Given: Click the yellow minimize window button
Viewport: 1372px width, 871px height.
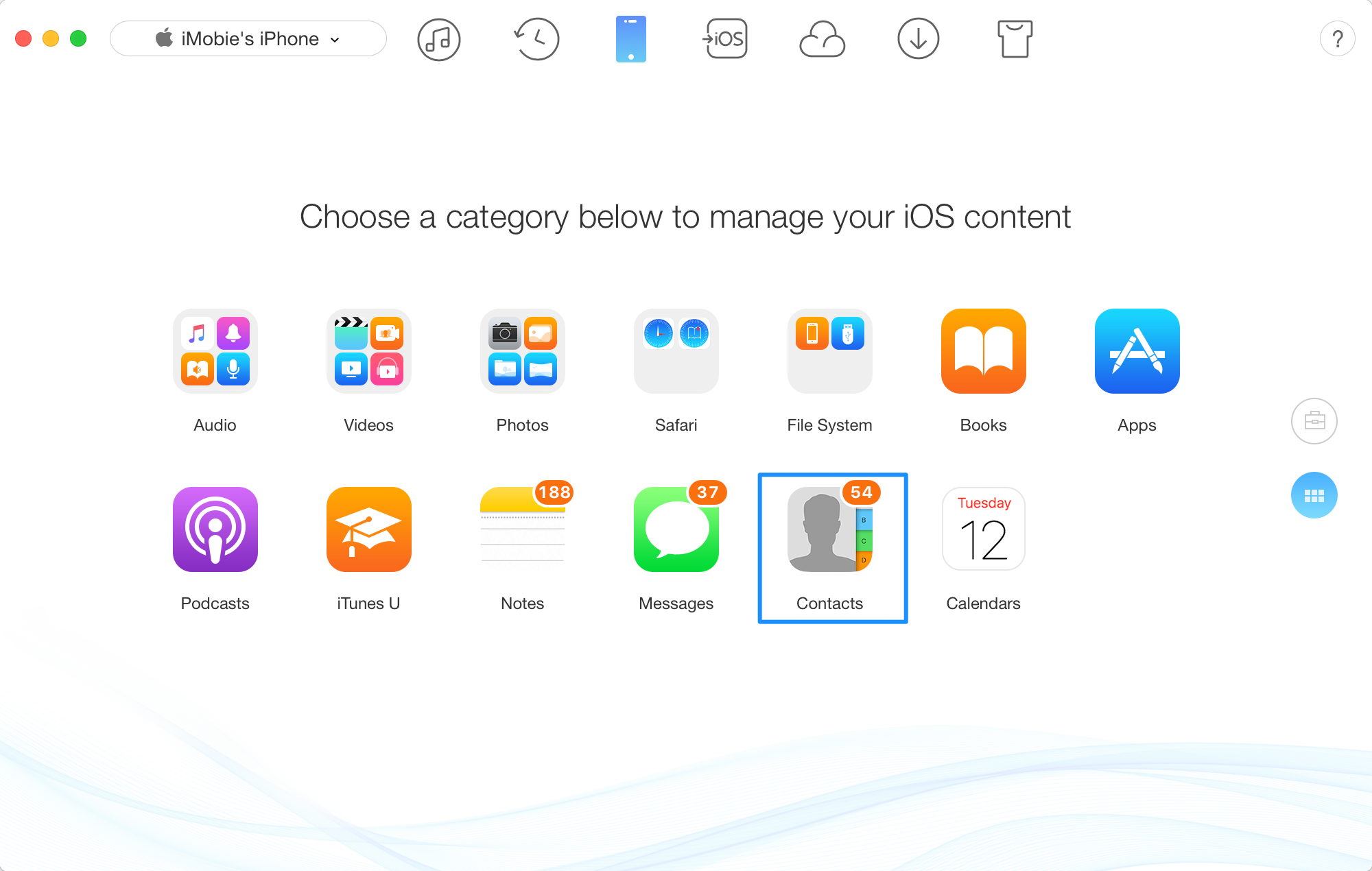Looking at the screenshot, I should coord(51,38).
